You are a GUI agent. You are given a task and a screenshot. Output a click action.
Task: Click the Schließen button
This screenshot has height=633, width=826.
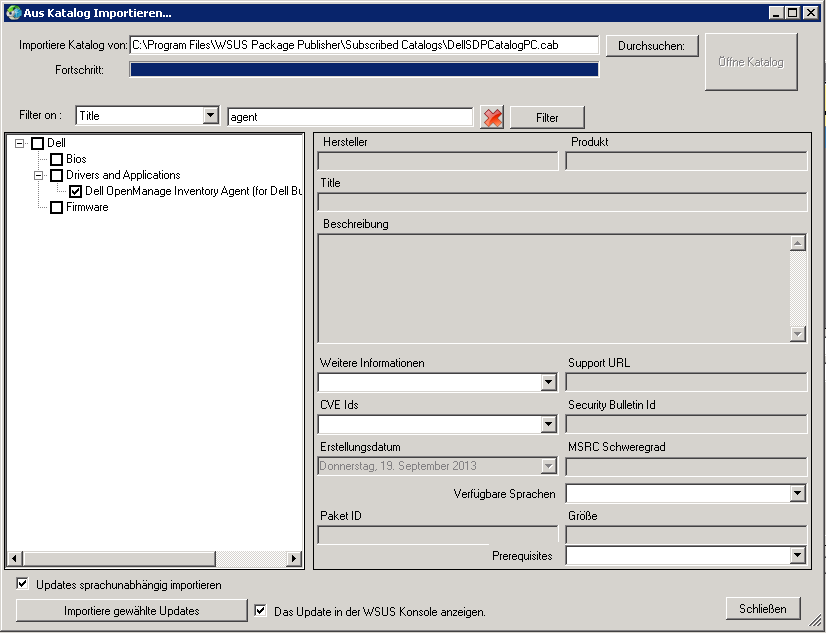point(763,609)
